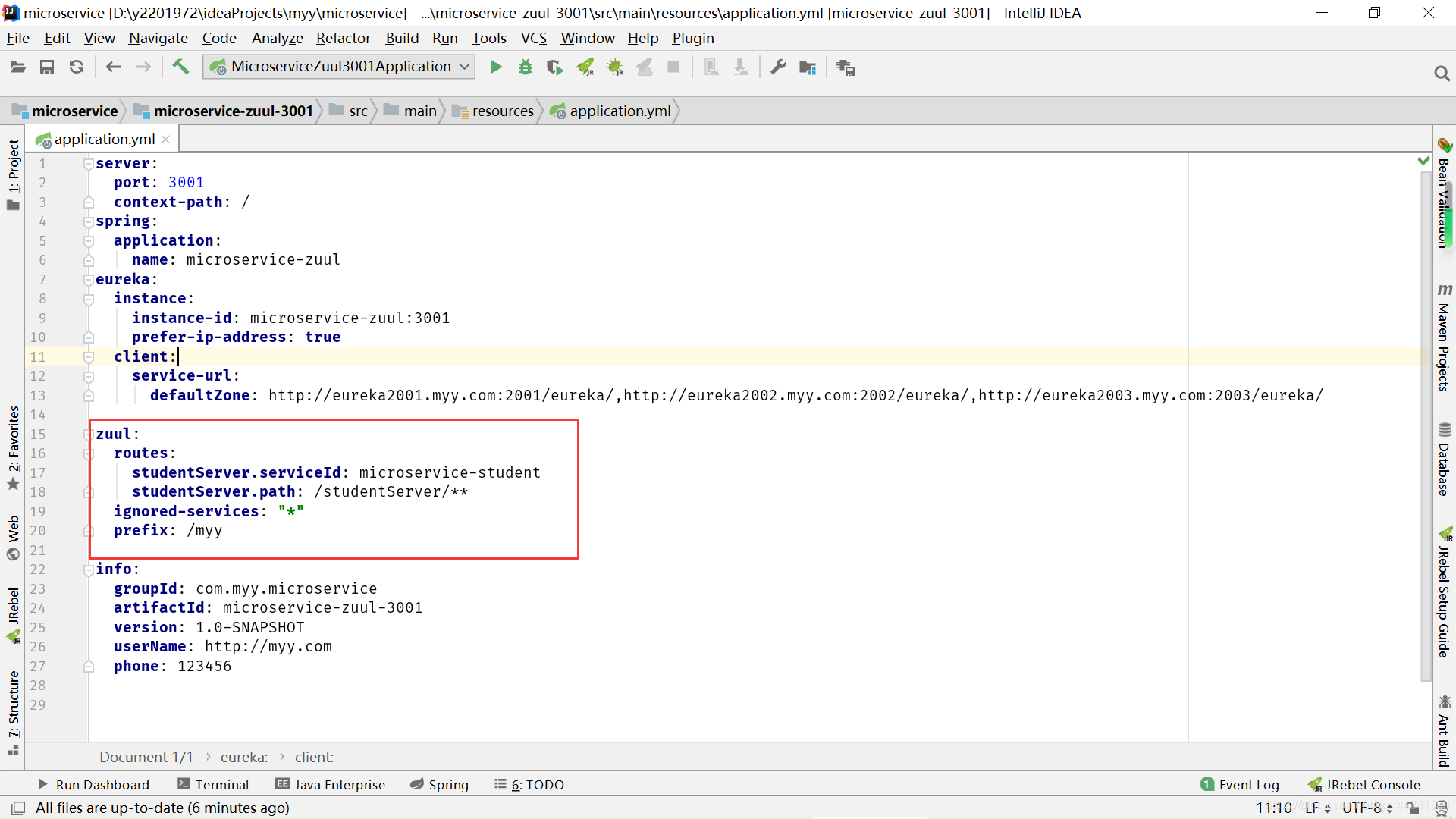
Task: Open the Terminal tool window
Action: [213, 784]
